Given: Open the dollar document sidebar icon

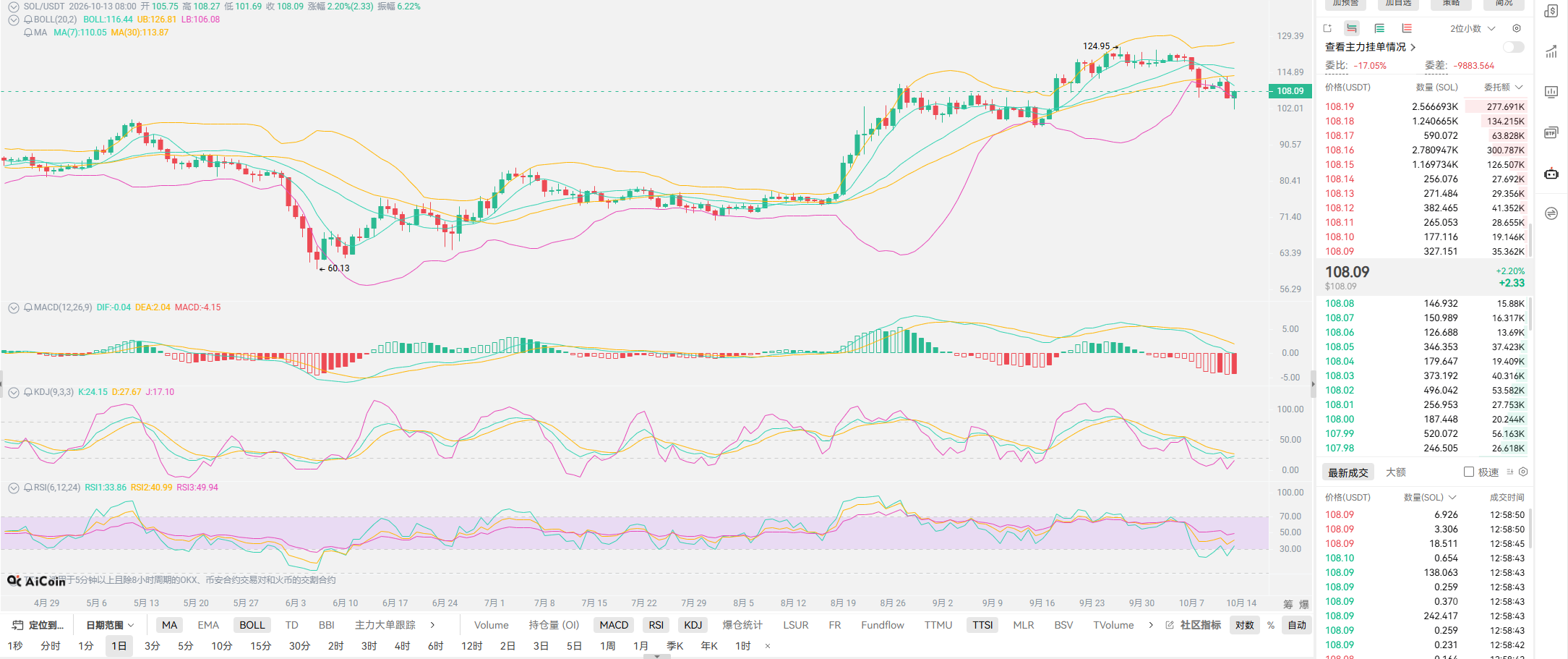Looking at the screenshot, I should click(1551, 11).
